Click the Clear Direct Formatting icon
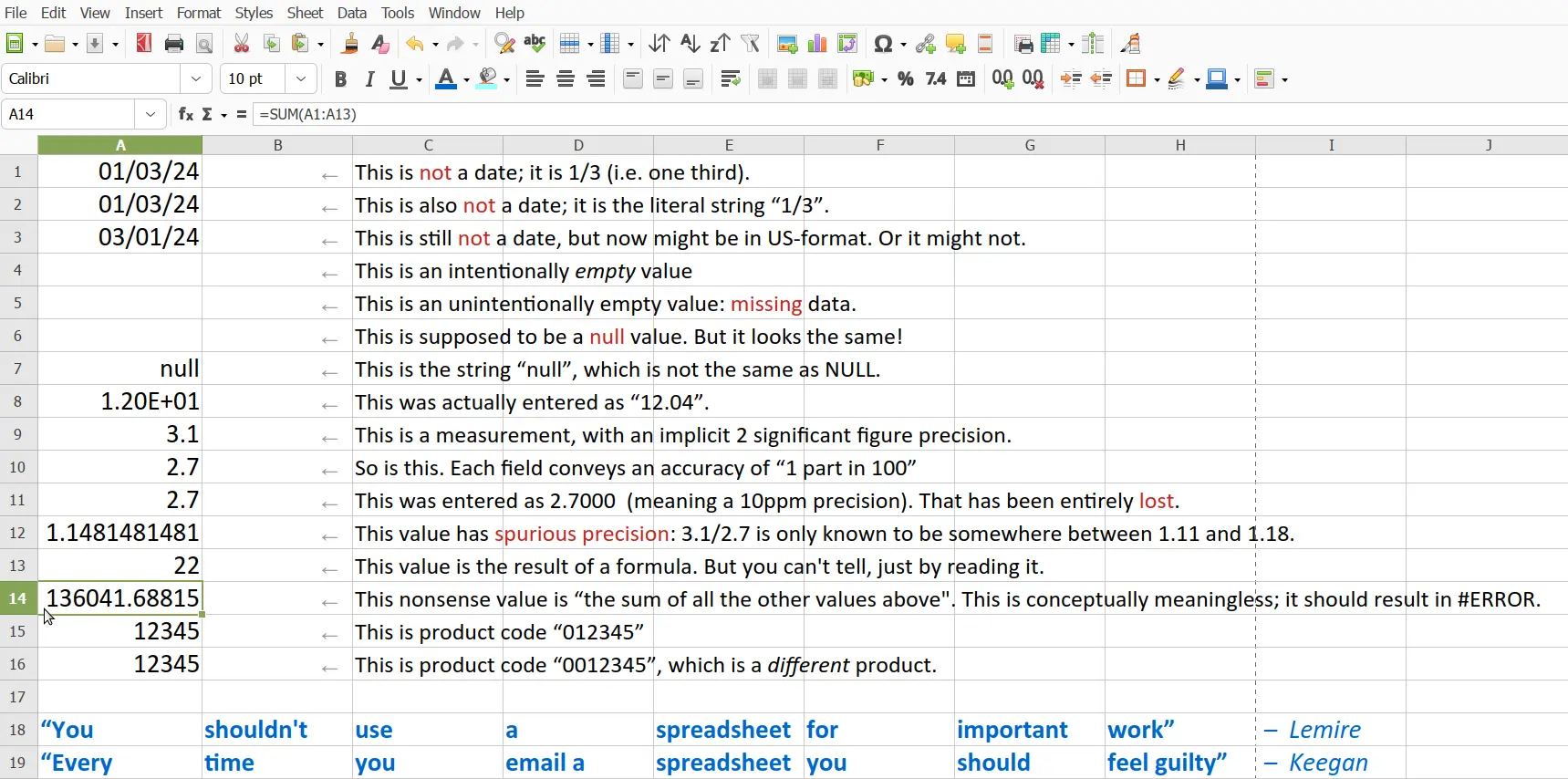 pyautogui.click(x=380, y=43)
